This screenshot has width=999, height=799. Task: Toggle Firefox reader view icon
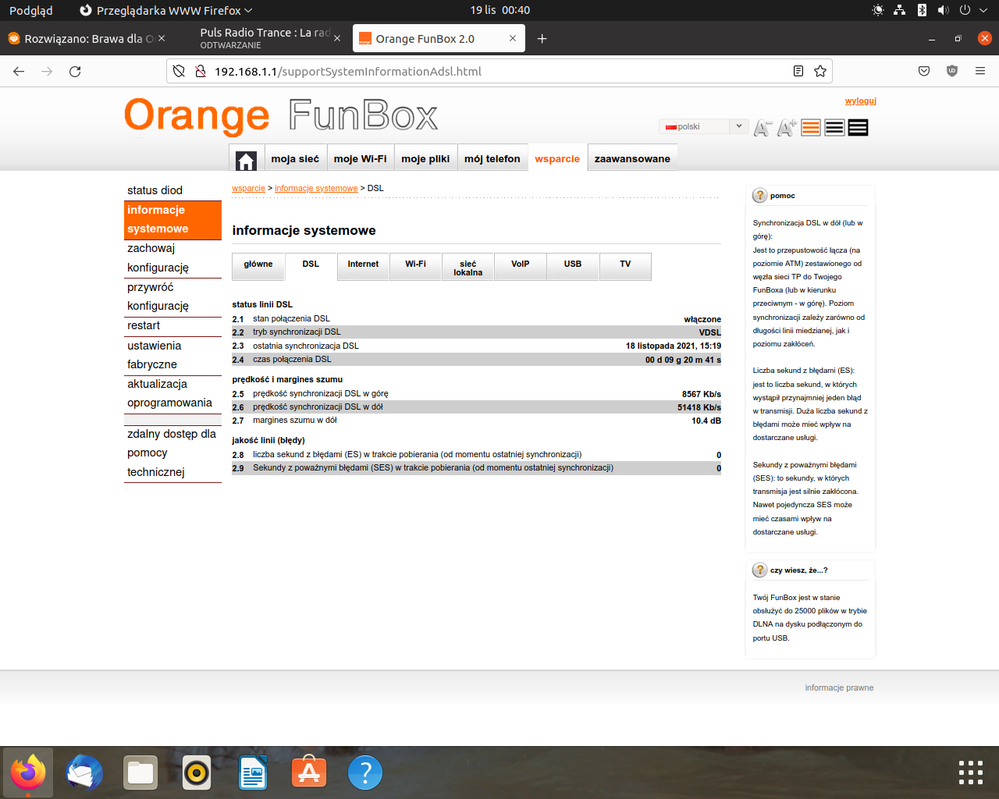coord(798,72)
